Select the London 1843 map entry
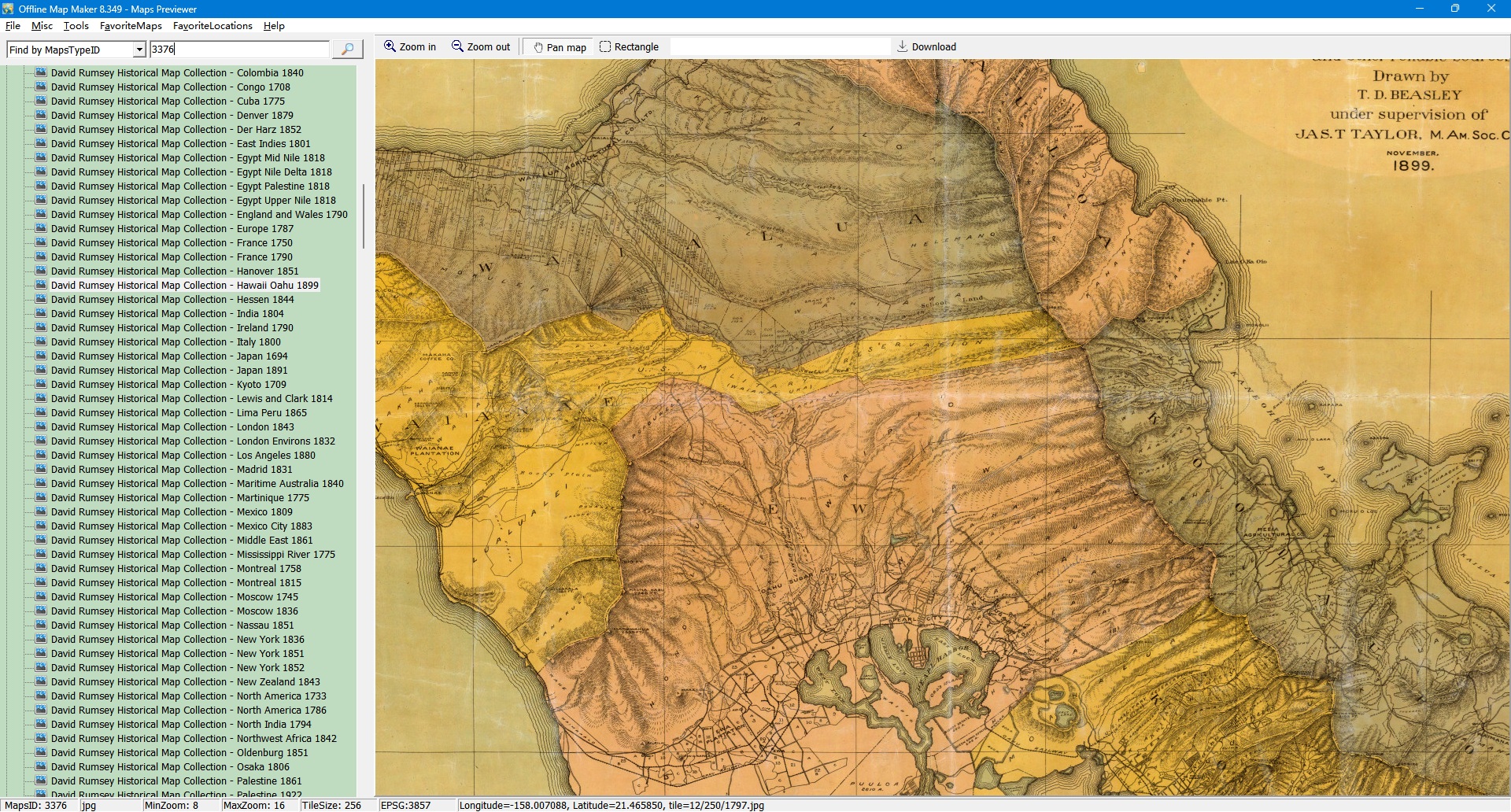Screen dimensions: 1511x812 click(x=172, y=427)
